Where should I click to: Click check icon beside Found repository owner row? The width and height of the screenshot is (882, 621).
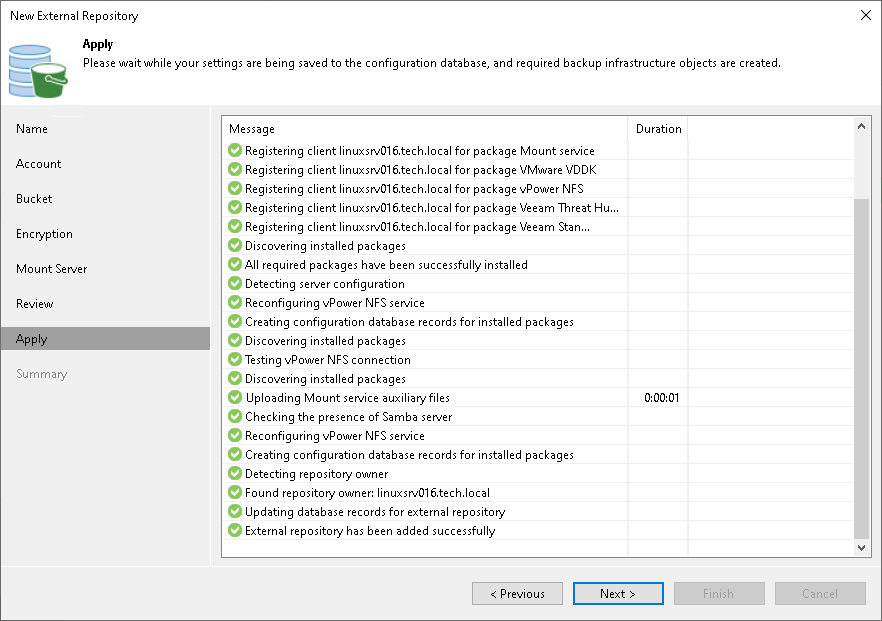point(235,492)
